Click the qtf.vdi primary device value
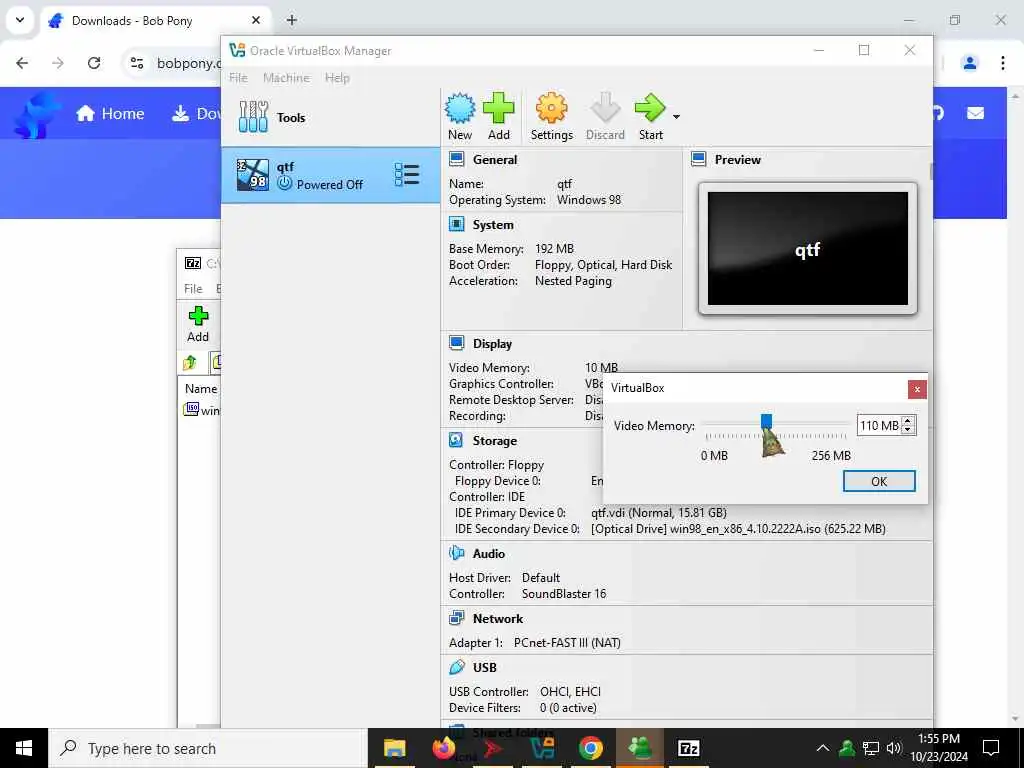Image resolution: width=1024 pixels, height=768 pixels. point(658,513)
